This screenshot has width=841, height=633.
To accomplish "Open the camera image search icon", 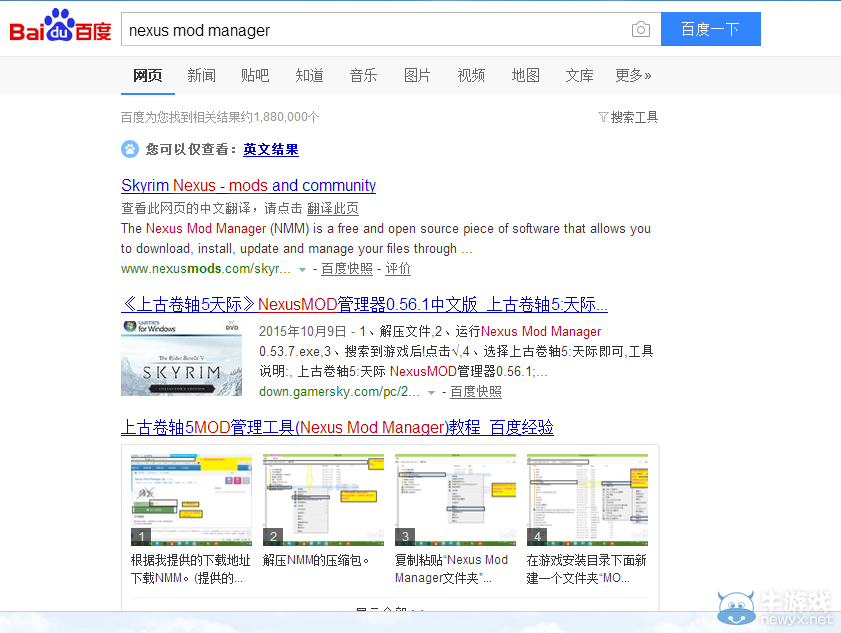I will click(640, 29).
